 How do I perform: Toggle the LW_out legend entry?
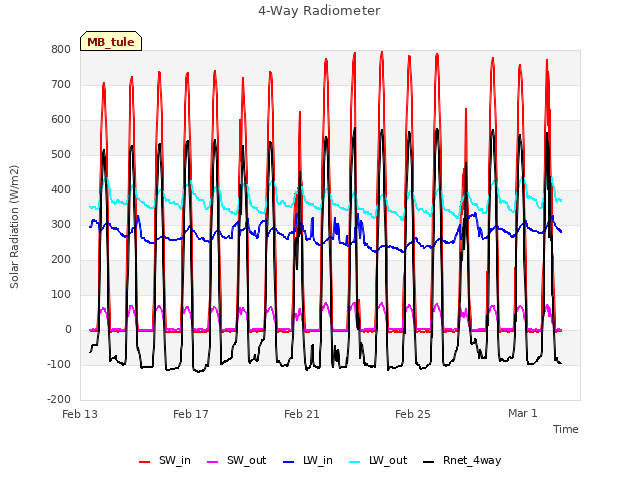(378, 461)
